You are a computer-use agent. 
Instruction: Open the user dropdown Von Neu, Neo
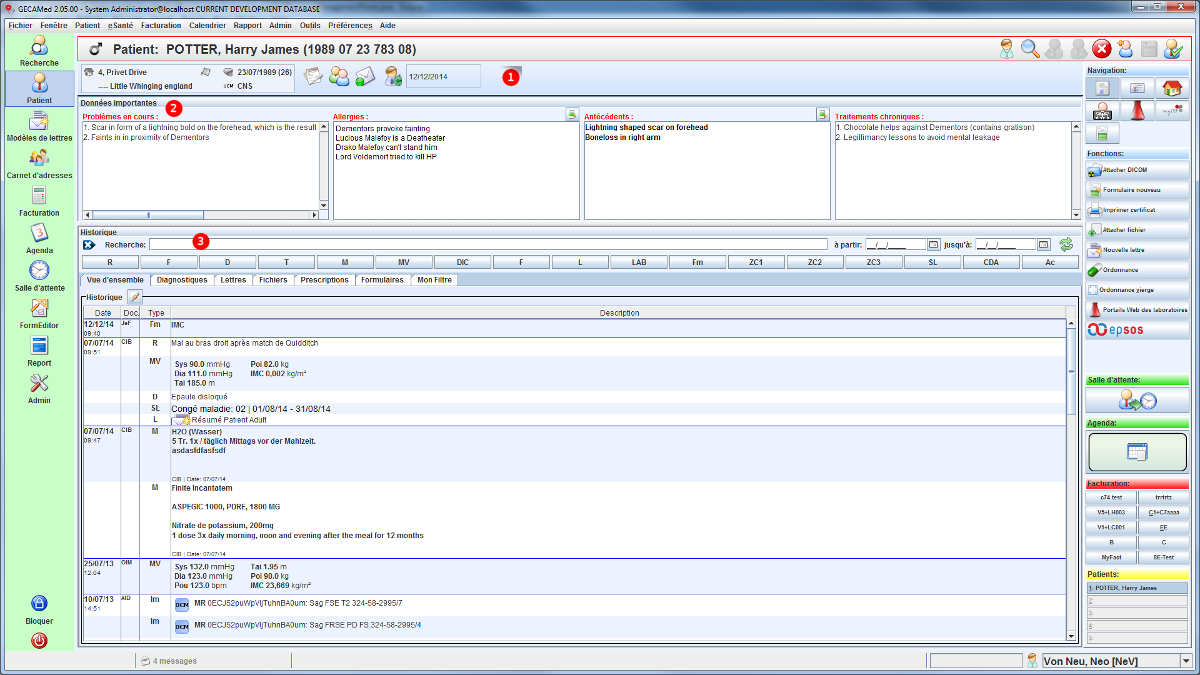click(x=1186, y=661)
